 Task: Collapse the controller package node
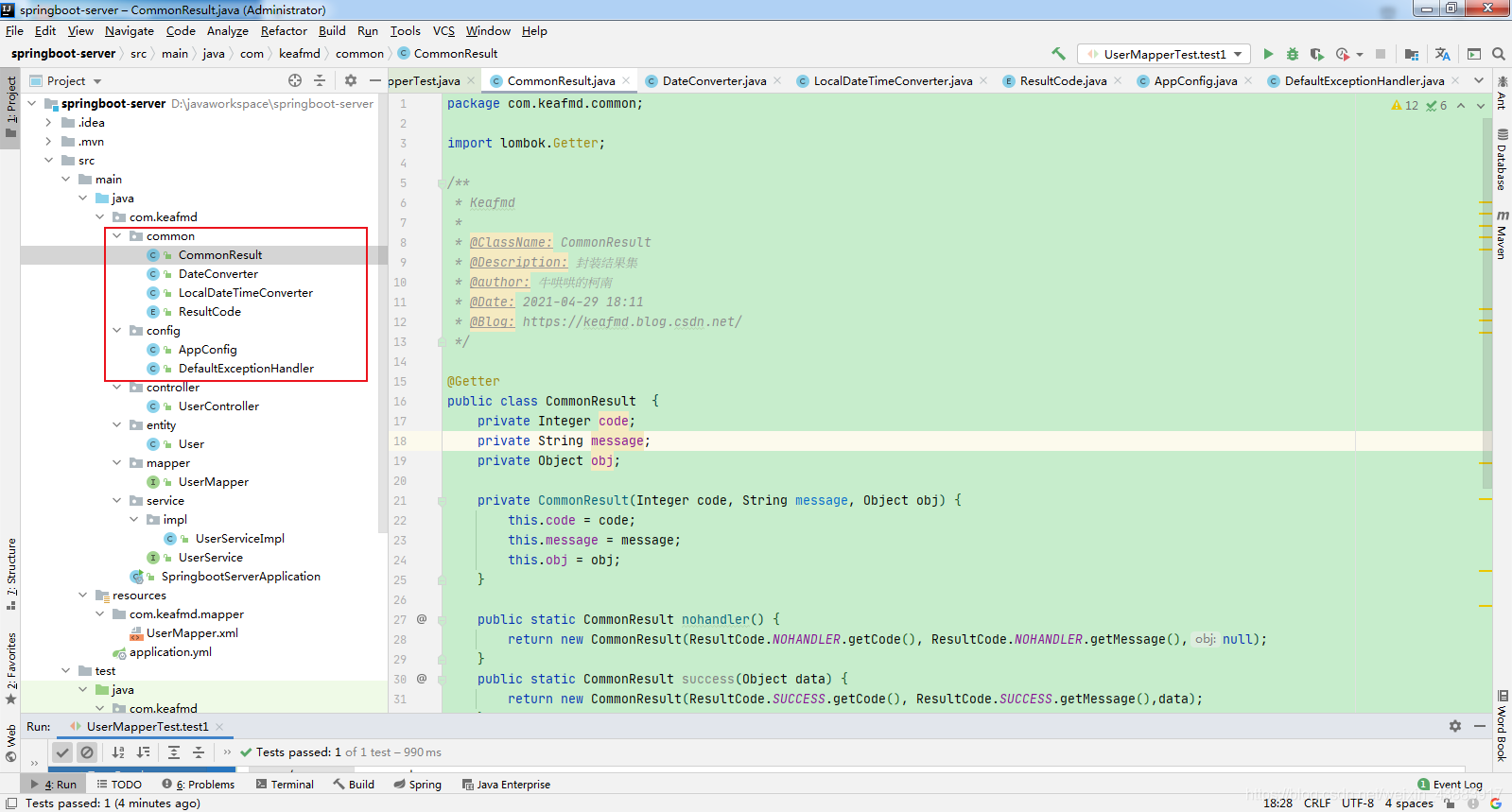click(117, 387)
